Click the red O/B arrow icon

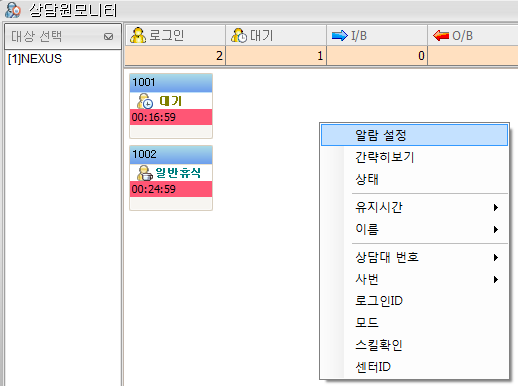441,35
